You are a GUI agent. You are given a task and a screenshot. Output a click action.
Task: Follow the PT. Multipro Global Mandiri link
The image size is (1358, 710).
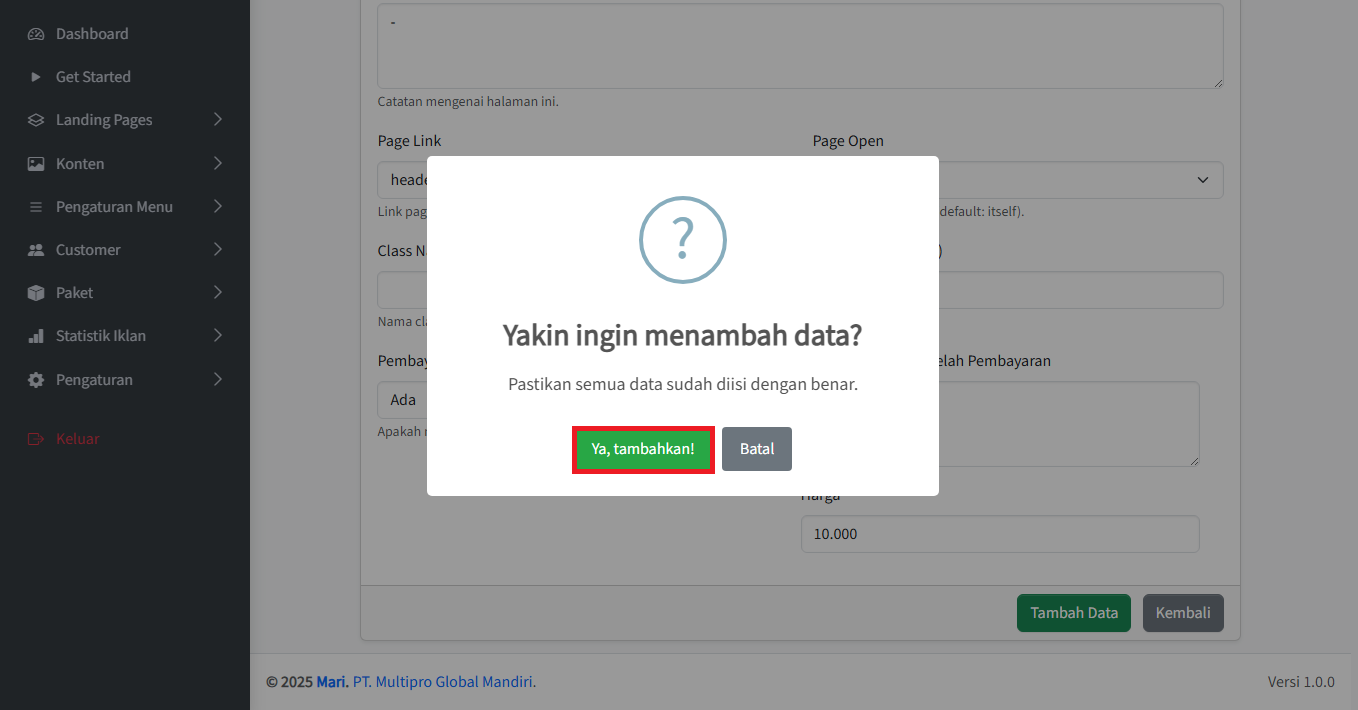coord(444,682)
